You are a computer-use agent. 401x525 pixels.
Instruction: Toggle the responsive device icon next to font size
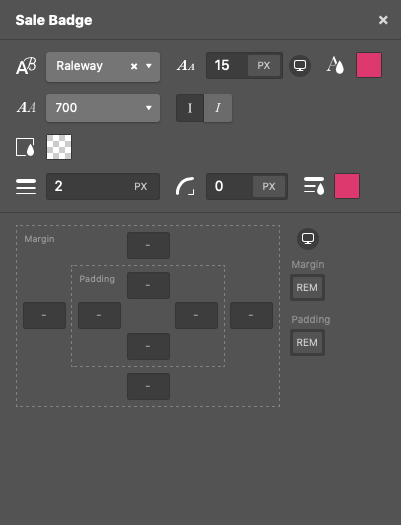300,66
